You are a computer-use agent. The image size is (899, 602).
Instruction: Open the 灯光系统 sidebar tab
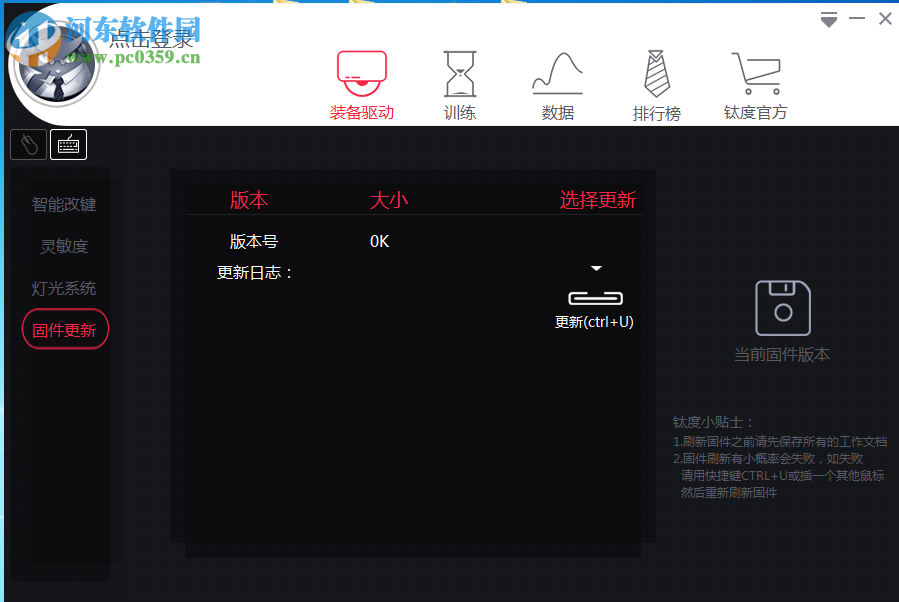click(x=64, y=288)
